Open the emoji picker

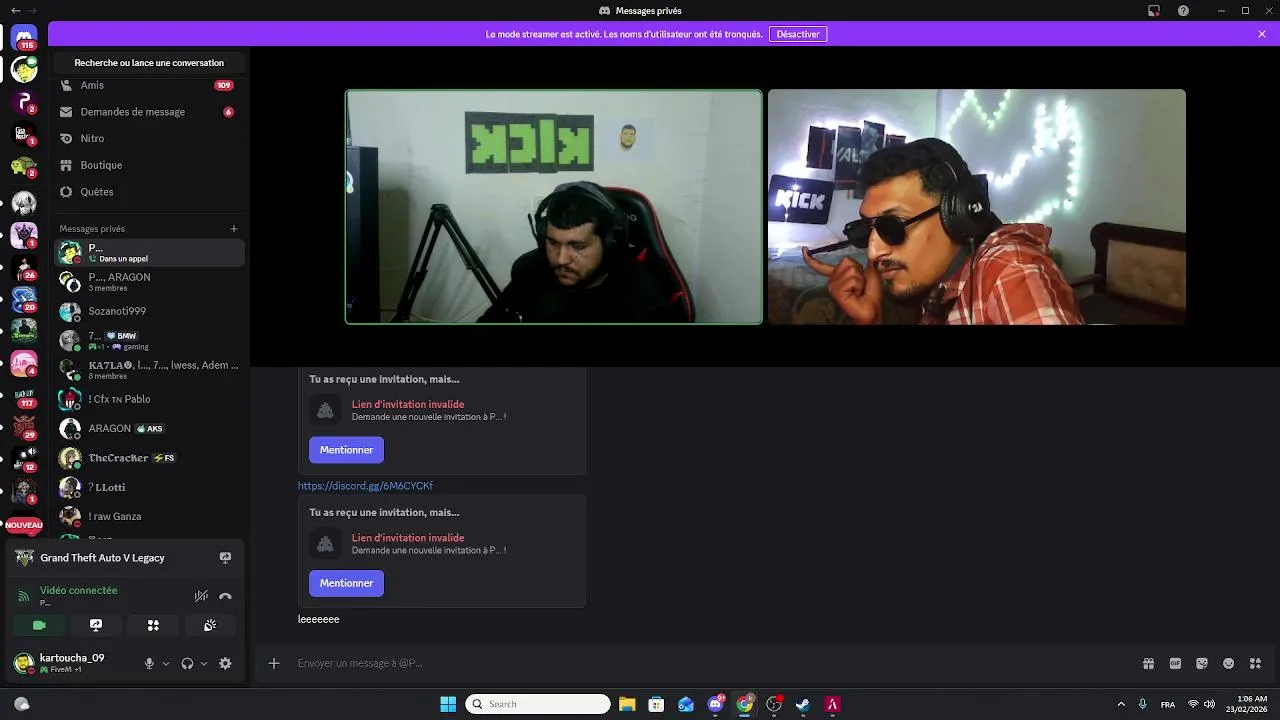(1229, 663)
